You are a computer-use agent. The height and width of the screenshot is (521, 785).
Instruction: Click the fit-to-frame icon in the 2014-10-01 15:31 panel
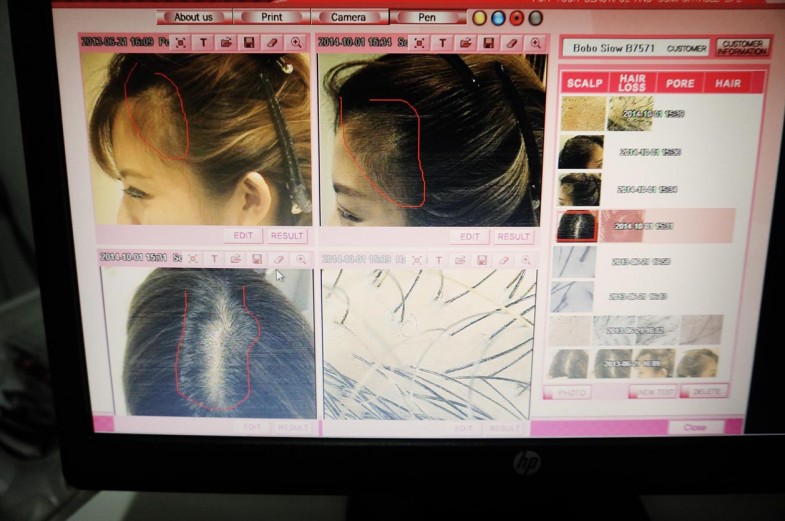pyautogui.click(x=193, y=259)
